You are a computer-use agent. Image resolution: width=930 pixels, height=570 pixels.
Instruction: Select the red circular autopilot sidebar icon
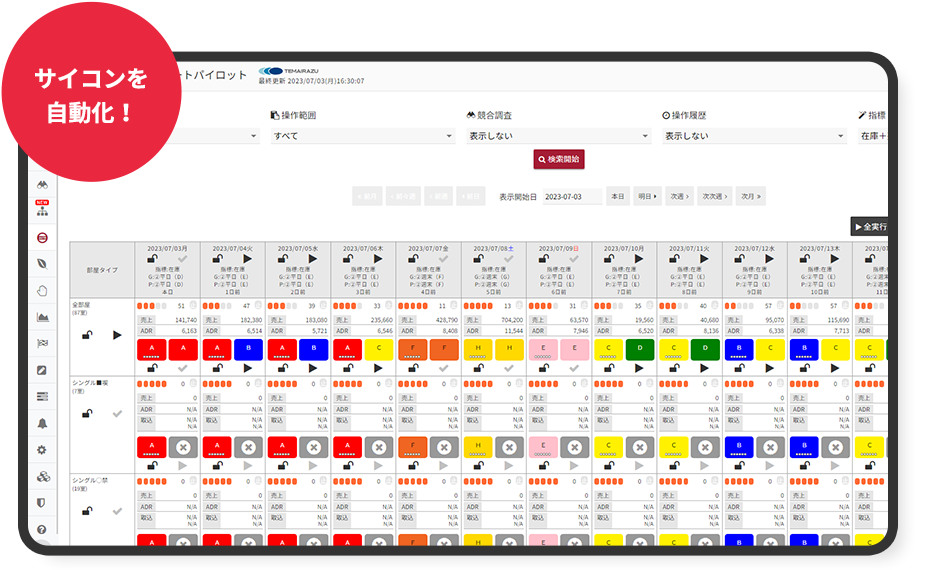point(42,238)
